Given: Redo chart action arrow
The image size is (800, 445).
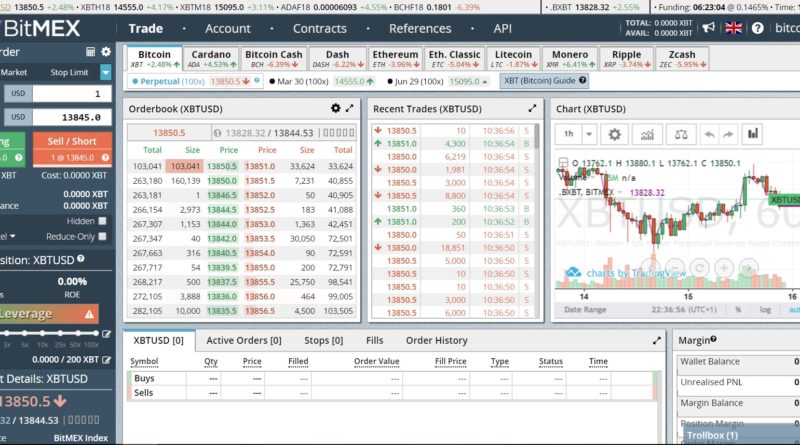Looking at the screenshot, I should (x=728, y=134).
